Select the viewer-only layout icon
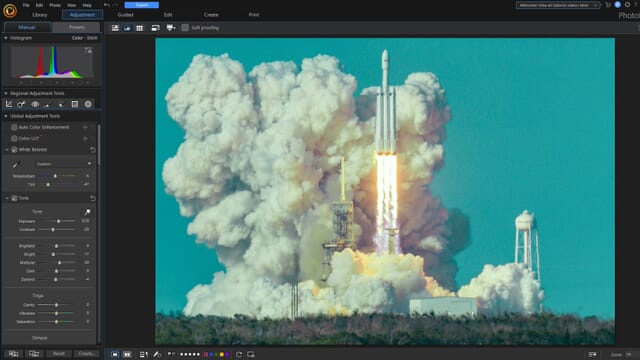Screen dimensions: 640x360 (x=127, y=28)
